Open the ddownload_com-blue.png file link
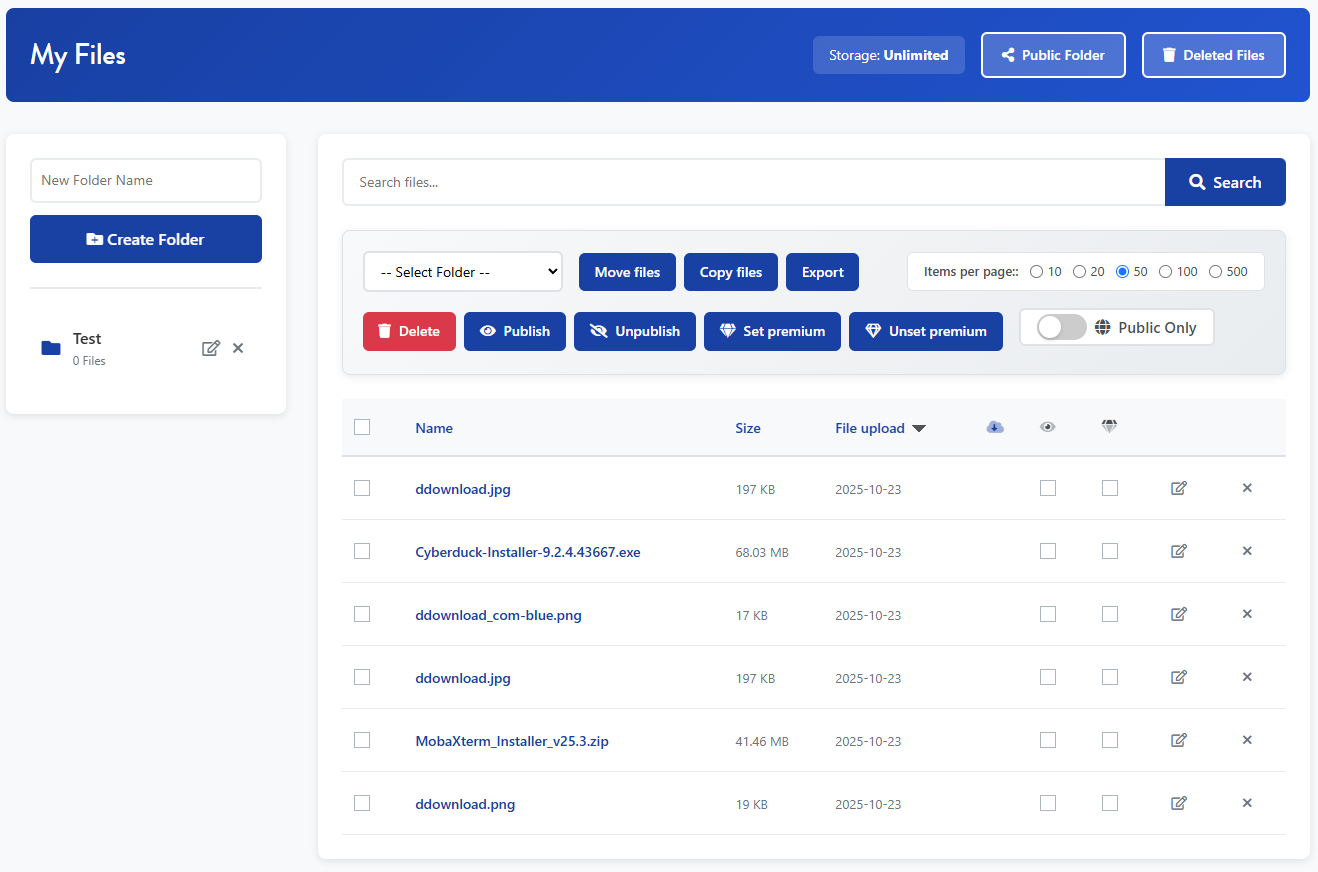This screenshot has width=1318, height=872. 498,614
